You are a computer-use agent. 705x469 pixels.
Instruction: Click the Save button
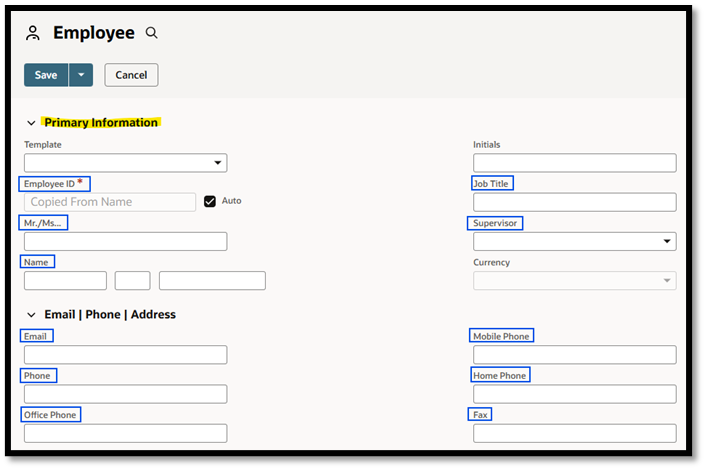tap(46, 75)
